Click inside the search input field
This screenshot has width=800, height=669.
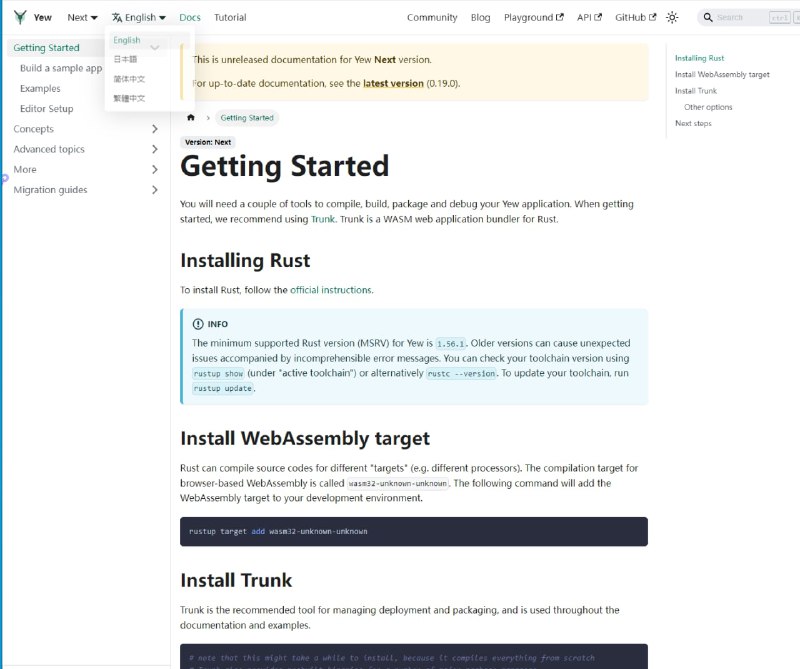coord(735,17)
